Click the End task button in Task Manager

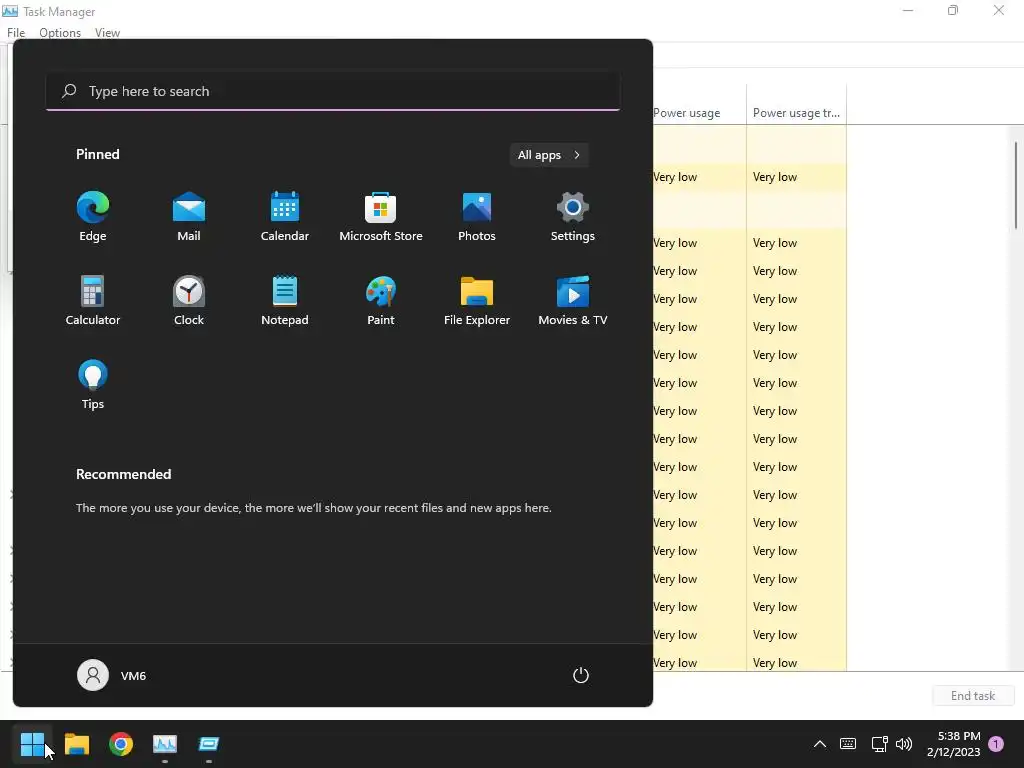(x=973, y=696)
